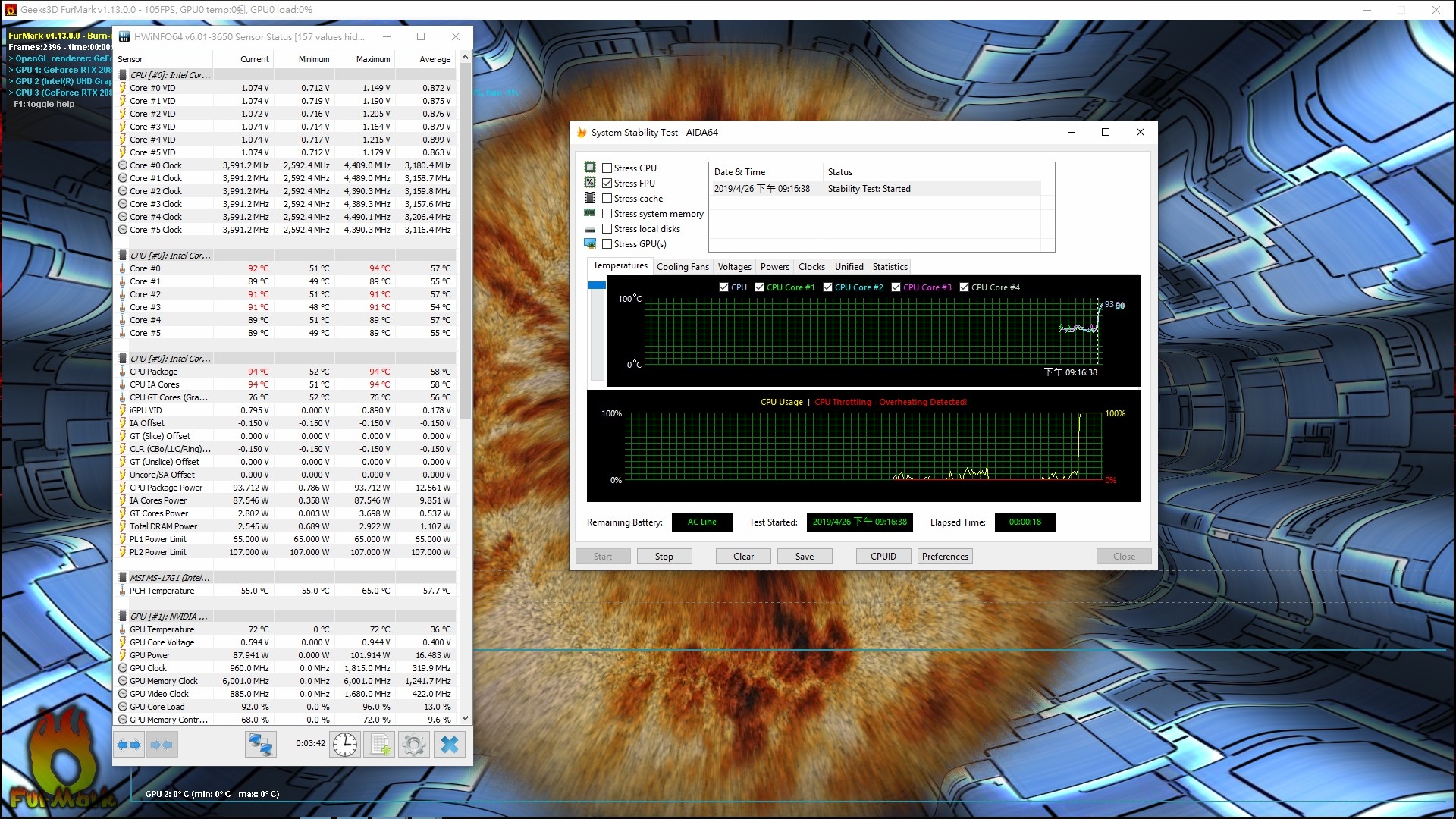Click the HWiNFO64 title bar app icon

pos(124,36)
